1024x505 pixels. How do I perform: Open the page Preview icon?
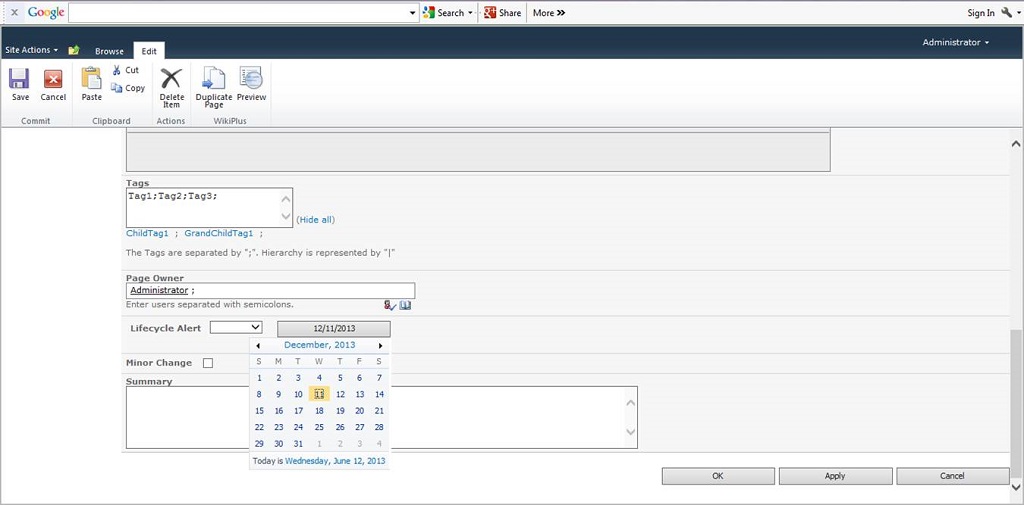coord(251,80)
